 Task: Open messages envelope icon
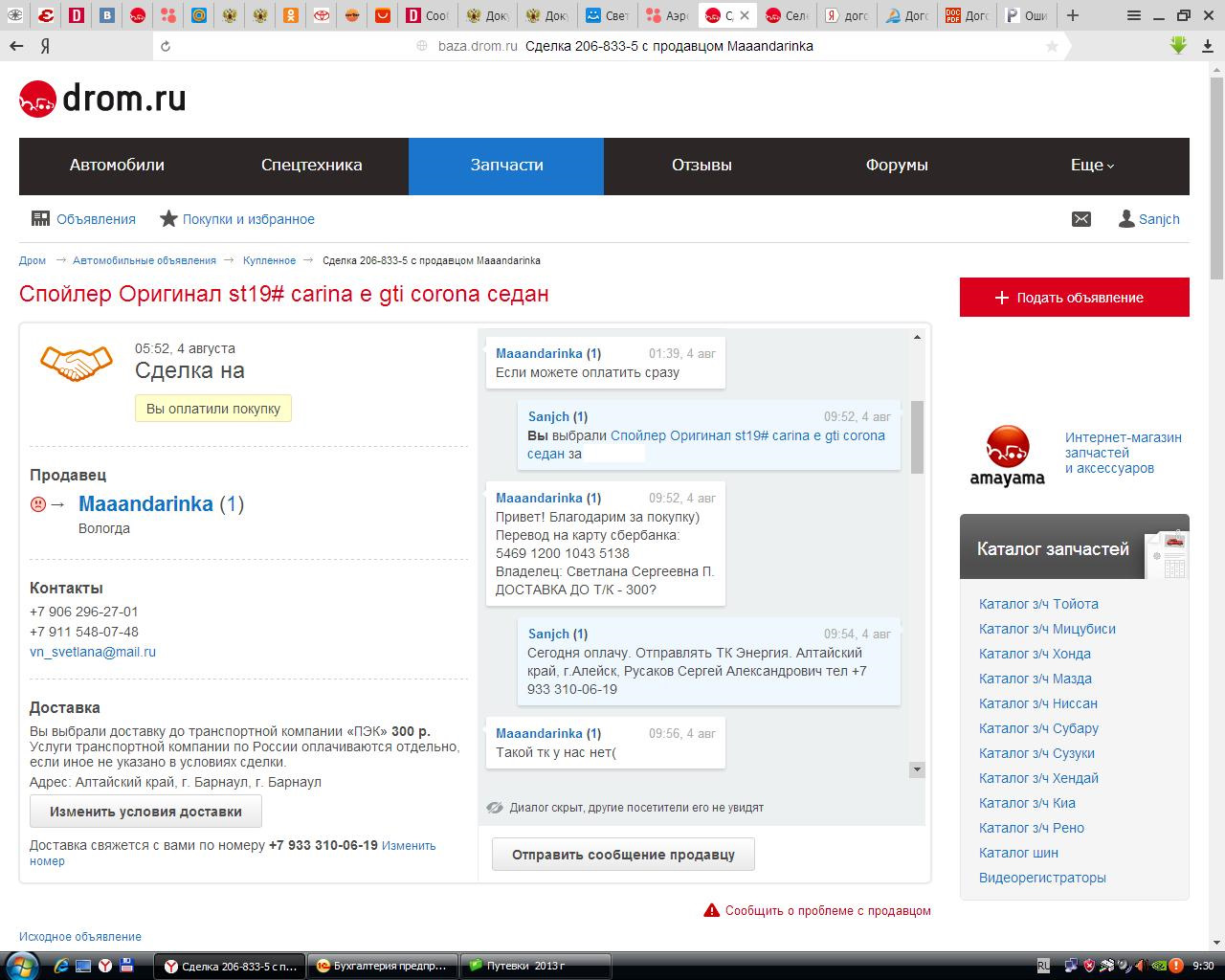1081,219
